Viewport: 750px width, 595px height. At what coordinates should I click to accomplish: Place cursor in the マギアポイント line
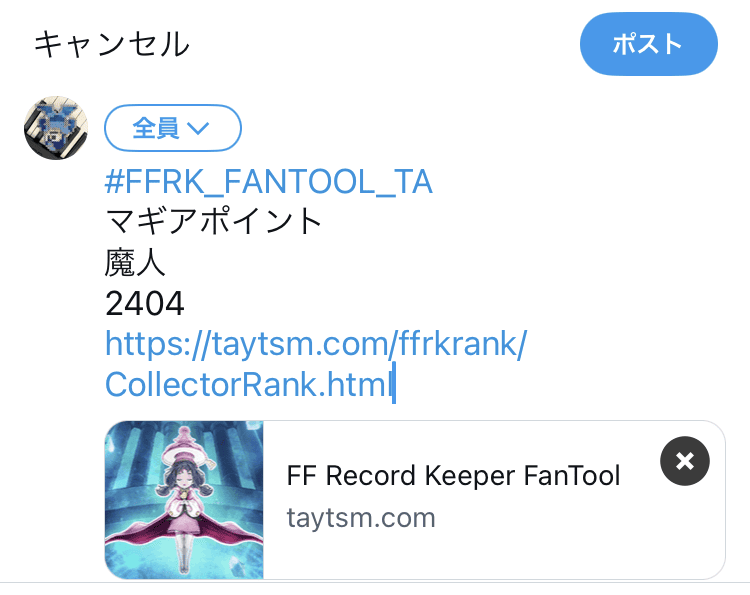(x=213, y=221)
